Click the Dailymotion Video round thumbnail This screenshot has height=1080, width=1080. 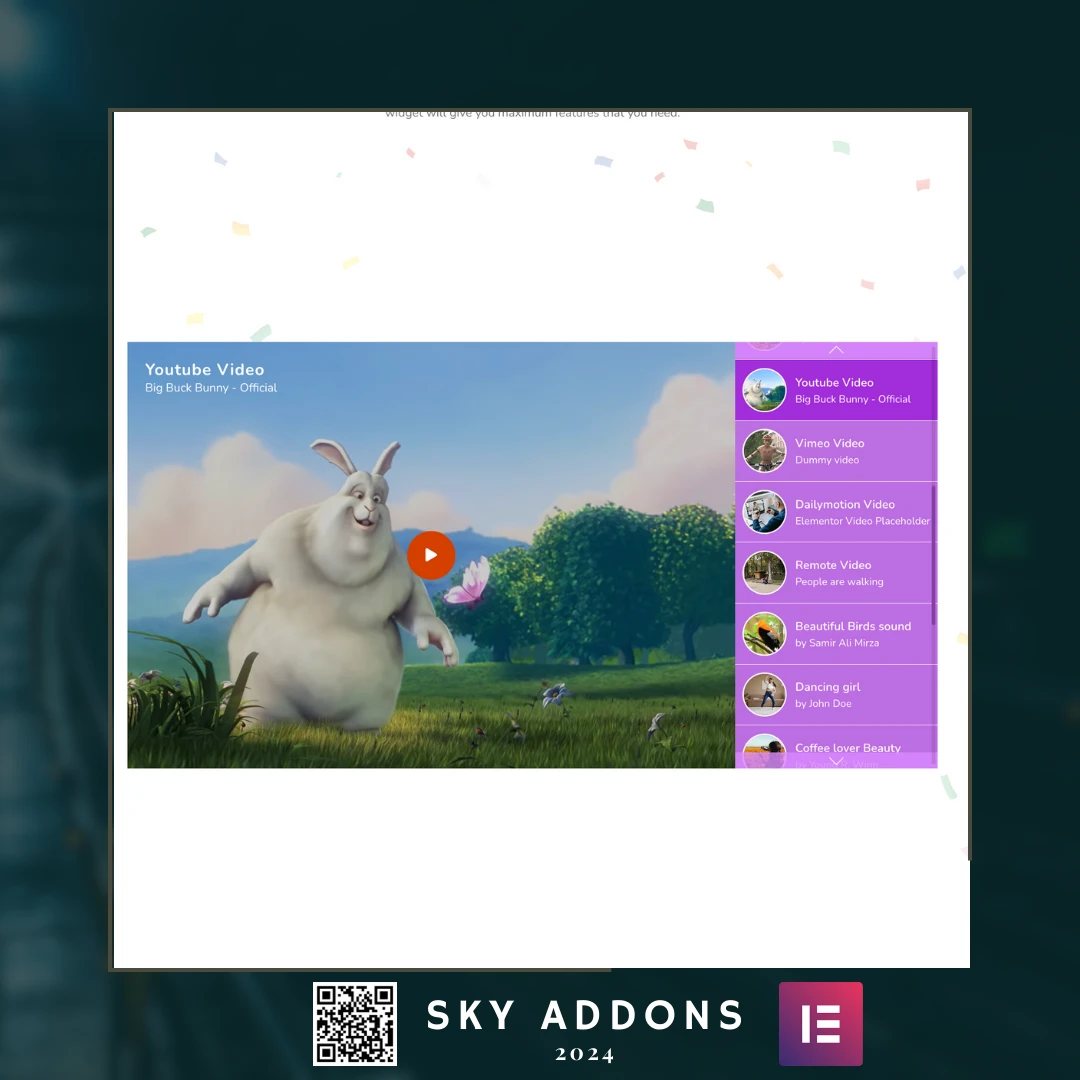tap(764, 512)
